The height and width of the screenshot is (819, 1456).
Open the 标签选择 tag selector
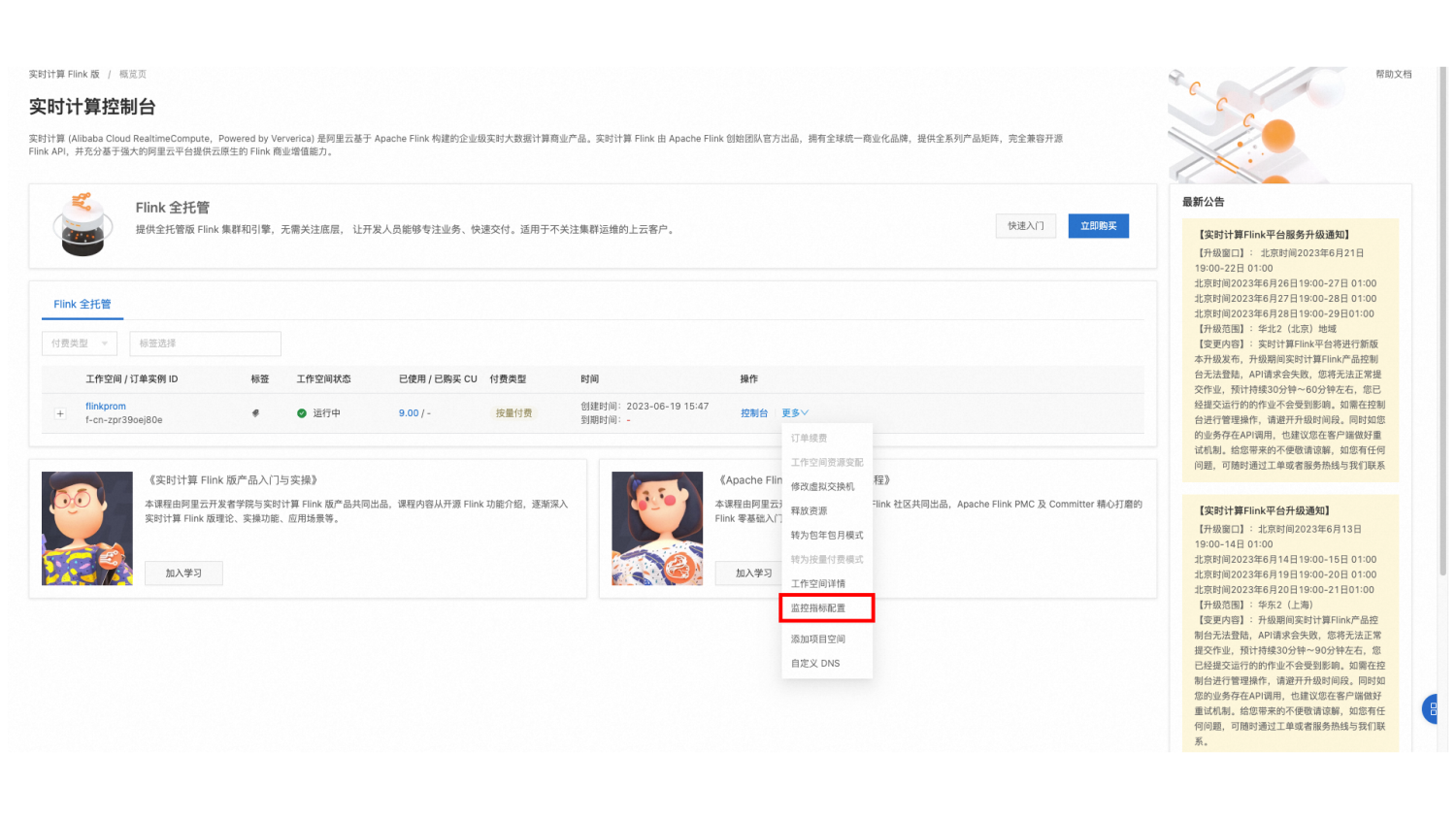pyautogui.click(x=205, y=344)
